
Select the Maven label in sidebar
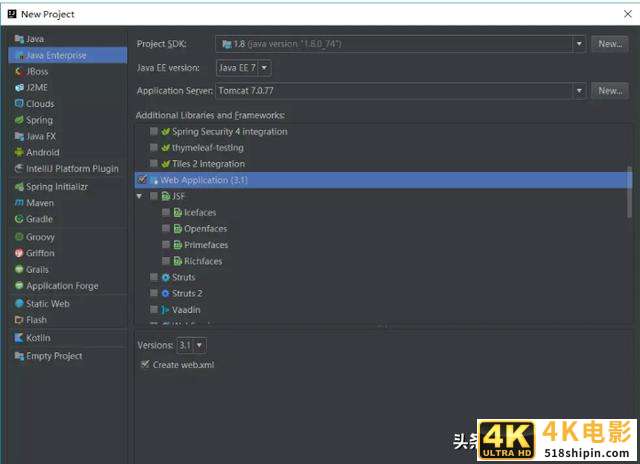click(40, 203)
